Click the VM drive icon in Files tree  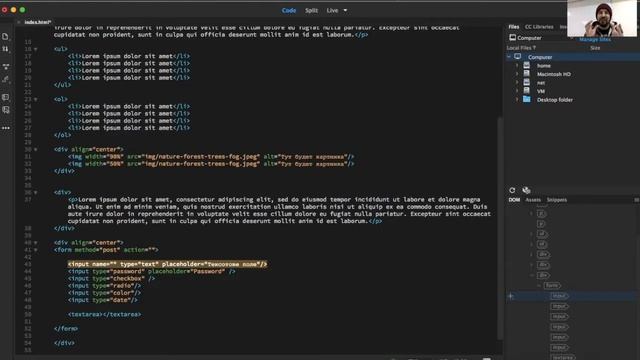coord(527,91)
